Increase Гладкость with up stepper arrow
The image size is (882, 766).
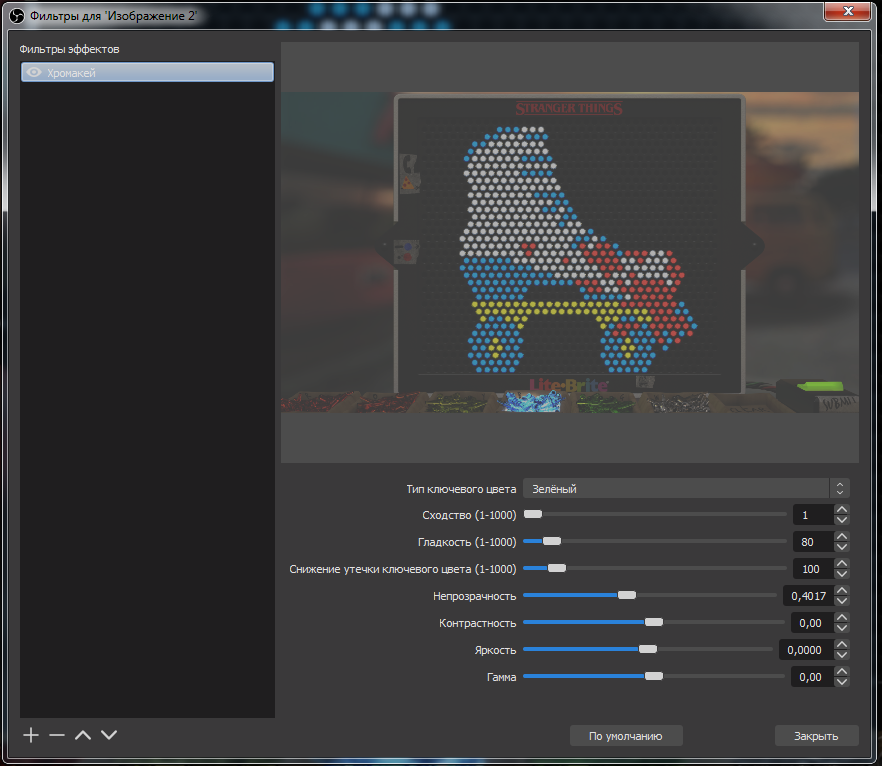842,537
